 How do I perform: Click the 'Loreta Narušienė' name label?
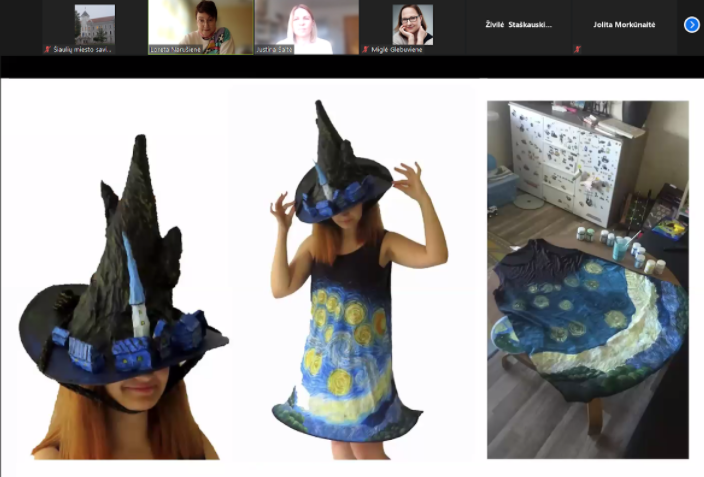[176, 49]
